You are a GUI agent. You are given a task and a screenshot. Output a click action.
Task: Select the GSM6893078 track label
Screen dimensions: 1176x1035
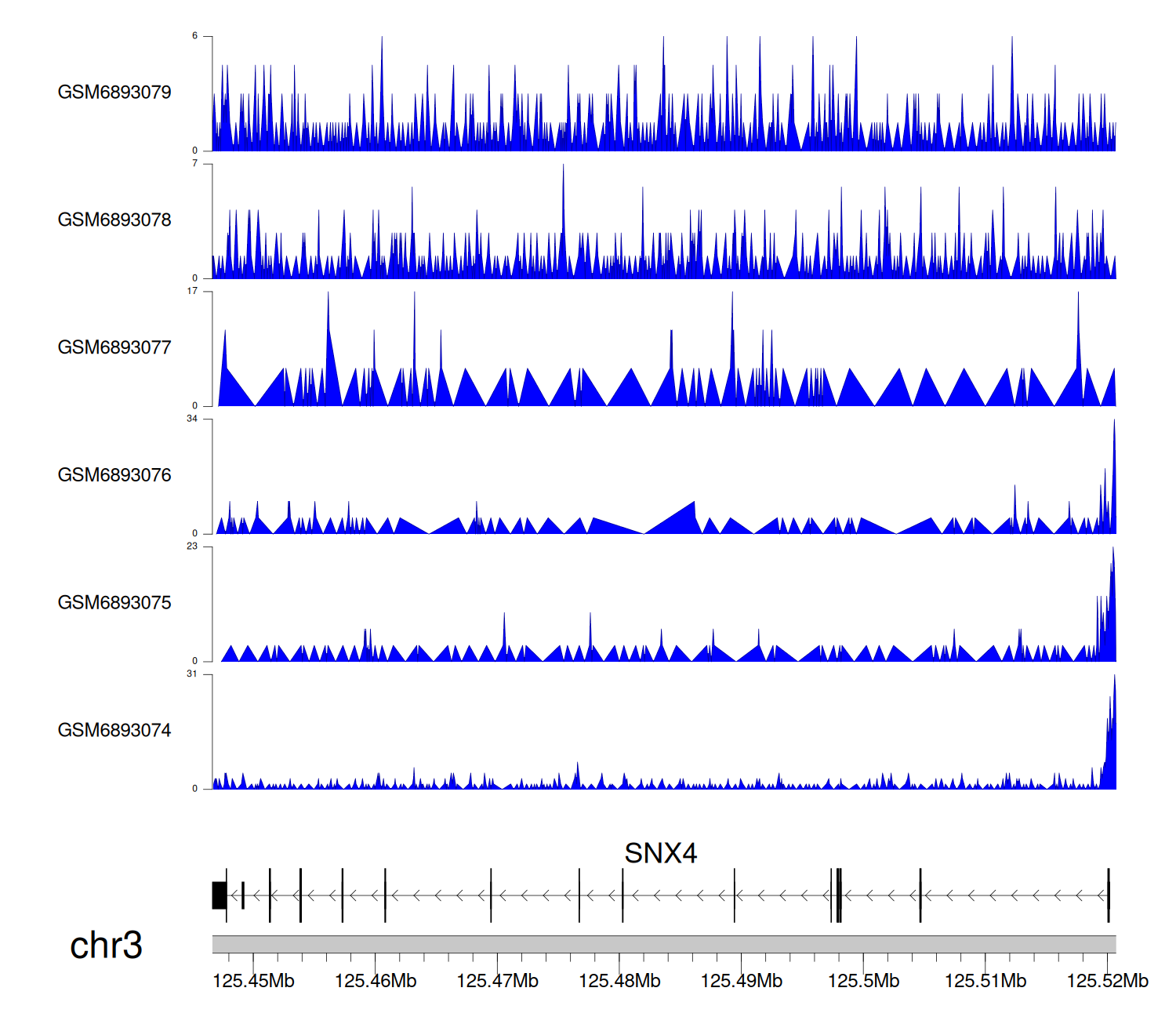click(x=114, y=220)
